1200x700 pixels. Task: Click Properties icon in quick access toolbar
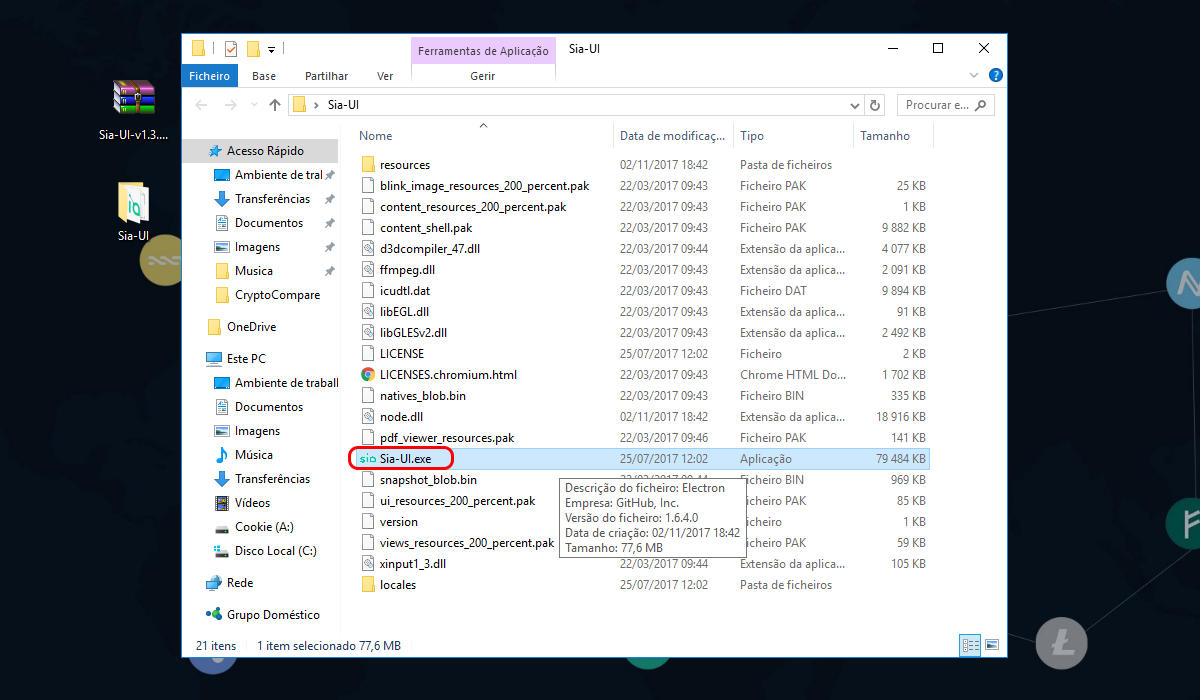(231, 48)
